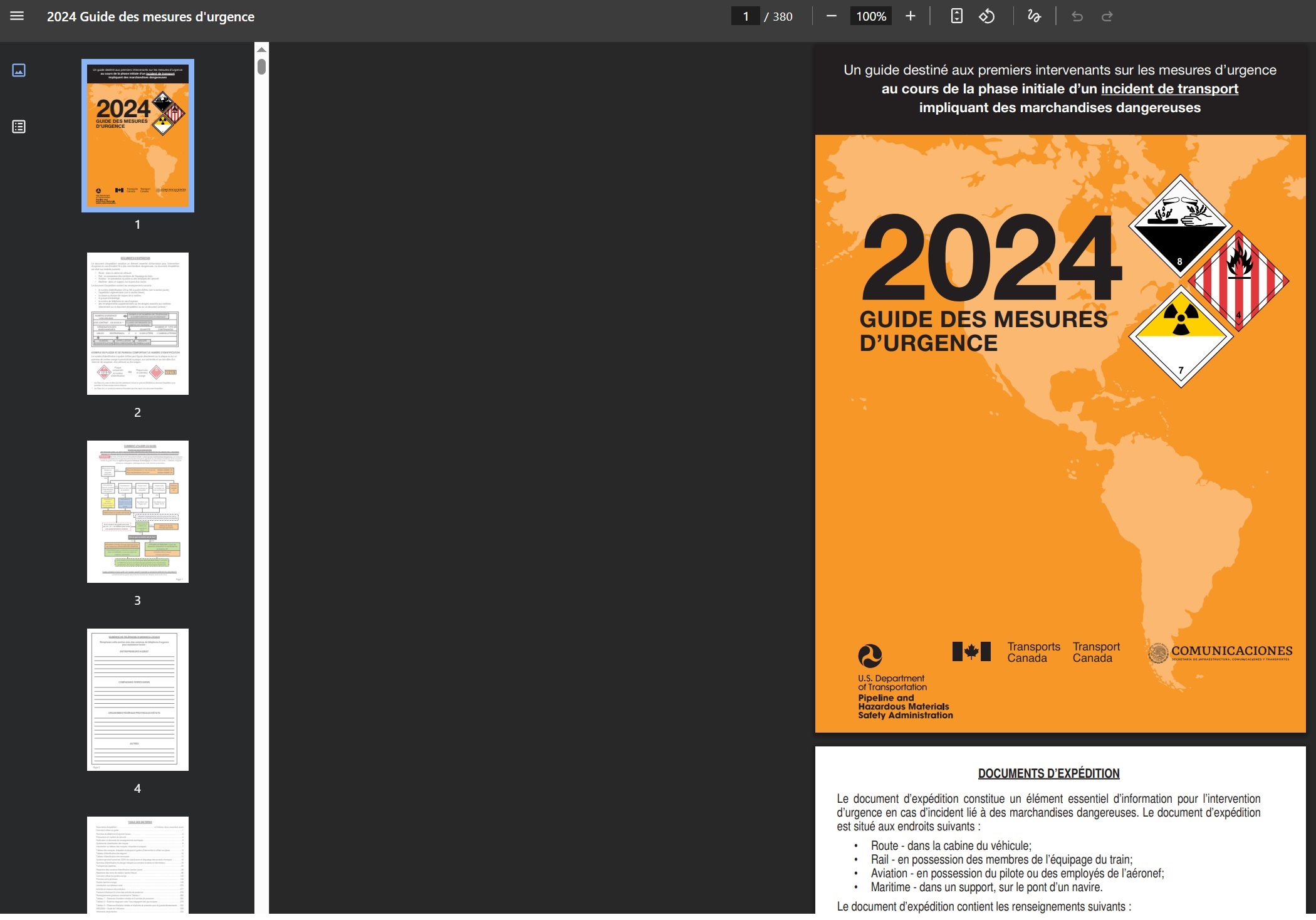
Task: Click the redo arrow icon
Action: [1107, 16]
